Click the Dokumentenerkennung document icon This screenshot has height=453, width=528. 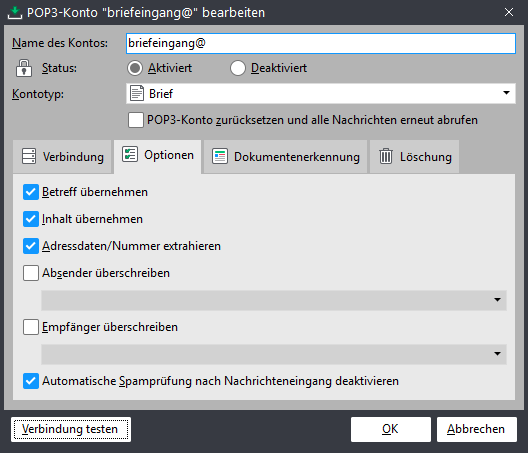click(220, 157)
